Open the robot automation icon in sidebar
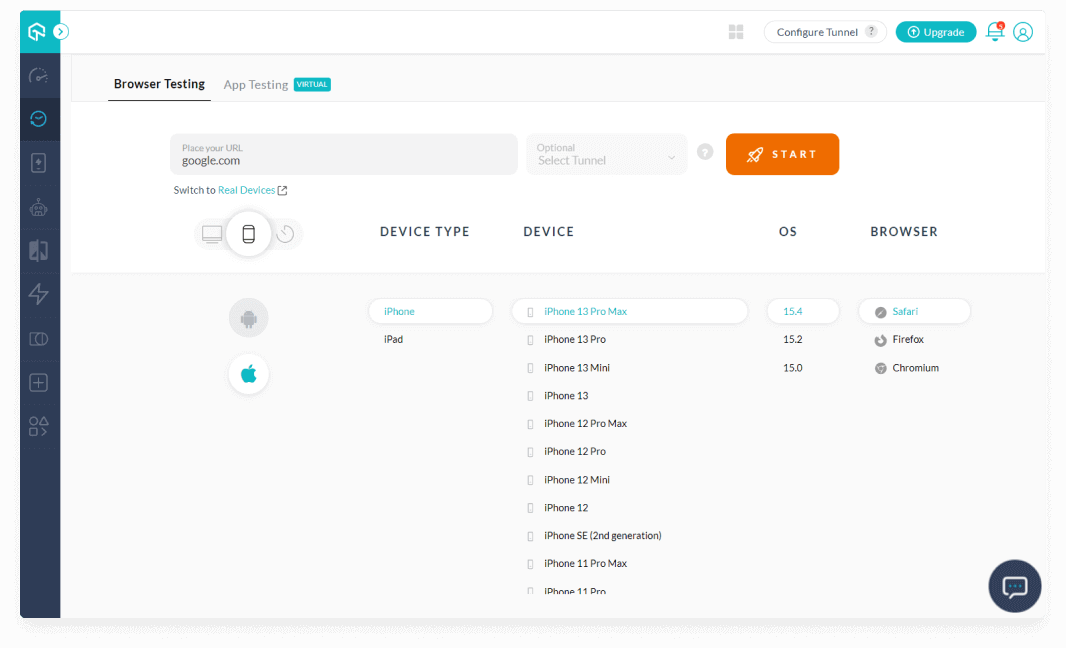This screenshot has height=648, width=1066. 39,207
